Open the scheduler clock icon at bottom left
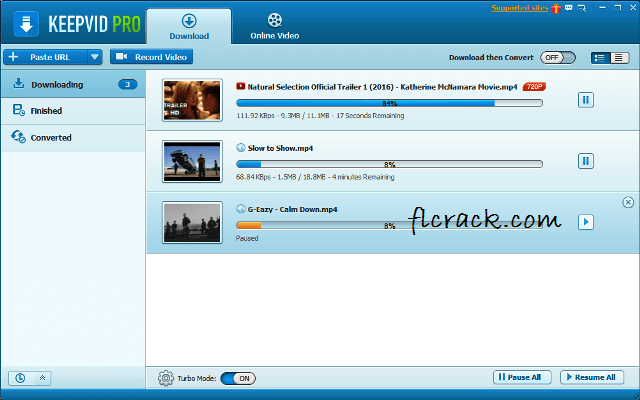 click(20, 378)
